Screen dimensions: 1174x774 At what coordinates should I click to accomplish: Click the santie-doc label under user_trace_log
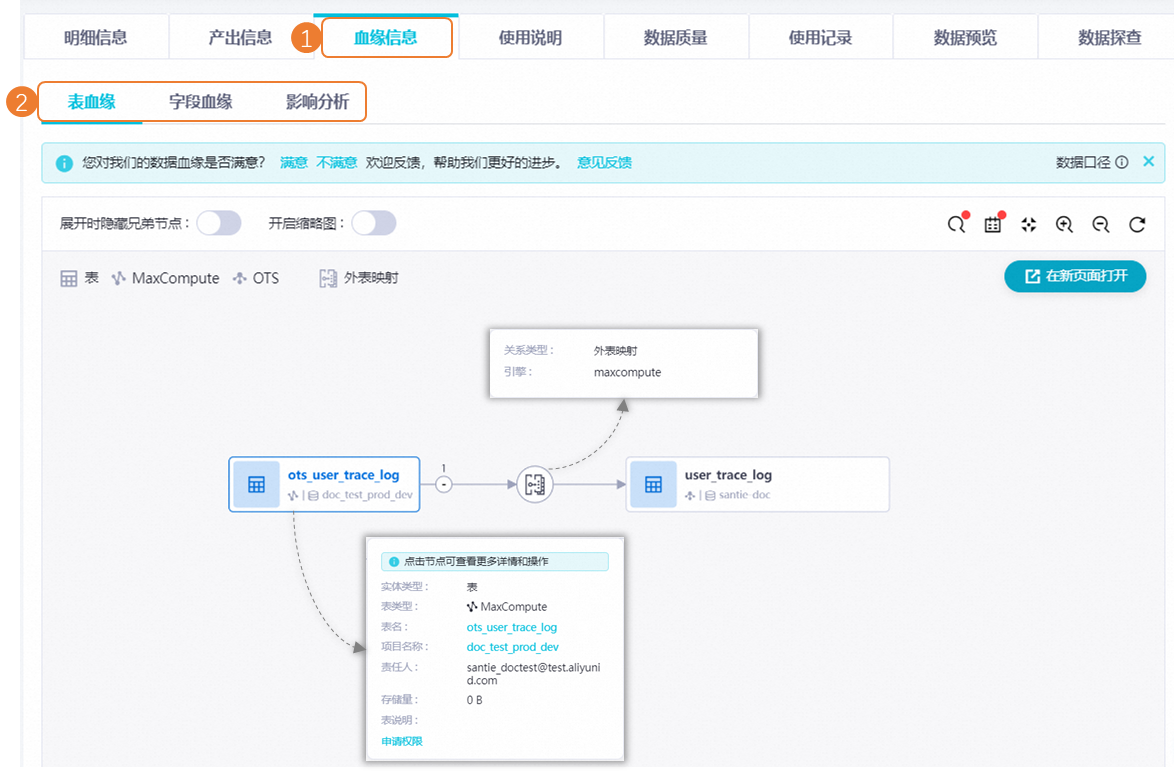[x=744, y=495]
